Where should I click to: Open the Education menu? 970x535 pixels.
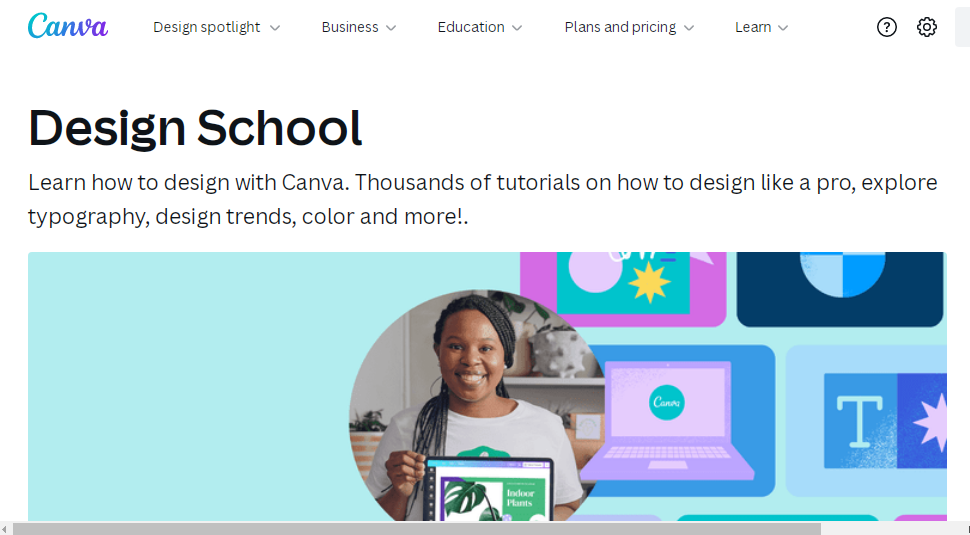(x=480, y=27)
